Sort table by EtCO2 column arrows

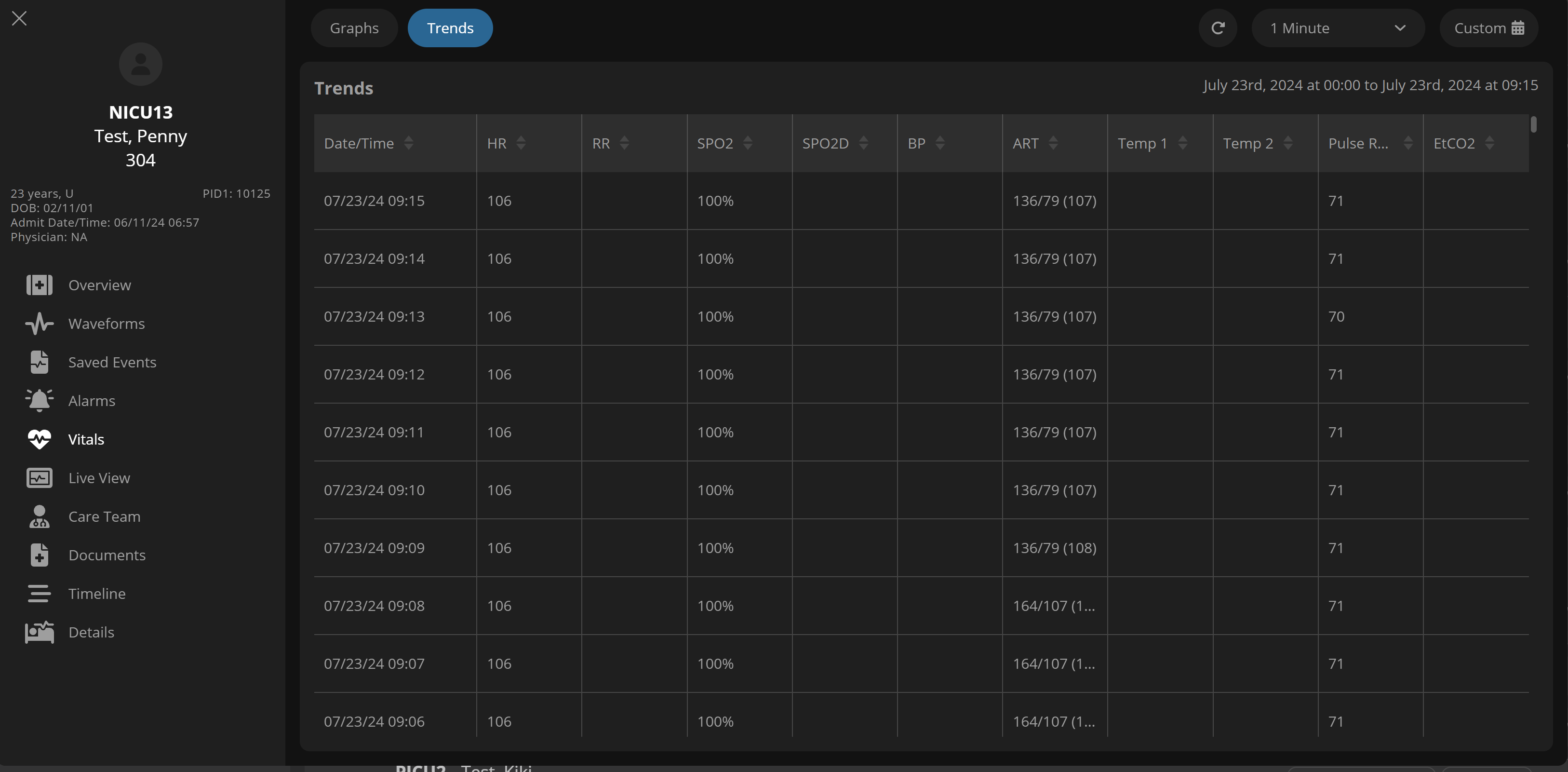pos(1490,143)
